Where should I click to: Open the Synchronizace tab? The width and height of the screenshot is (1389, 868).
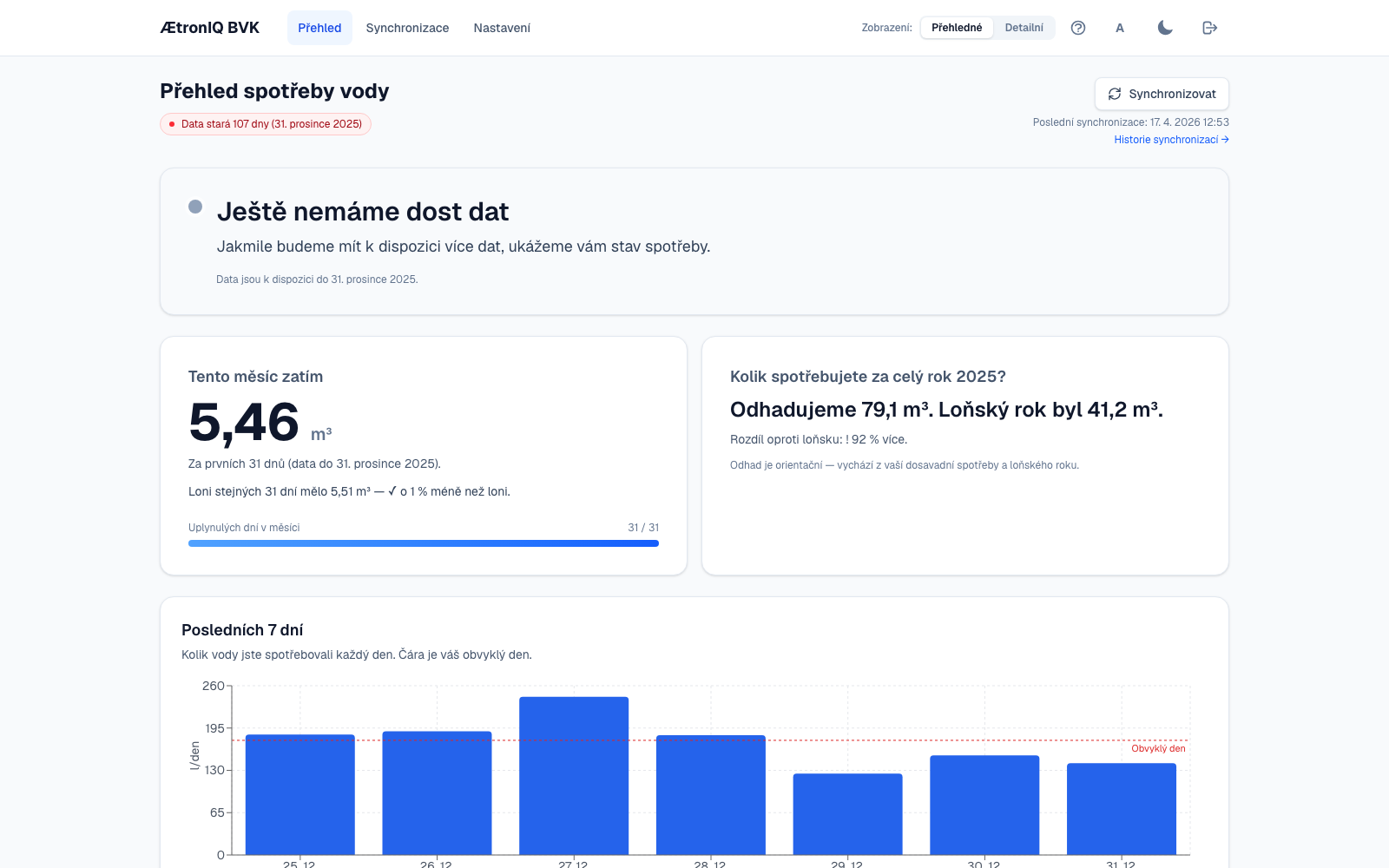(x=407, y=28)
